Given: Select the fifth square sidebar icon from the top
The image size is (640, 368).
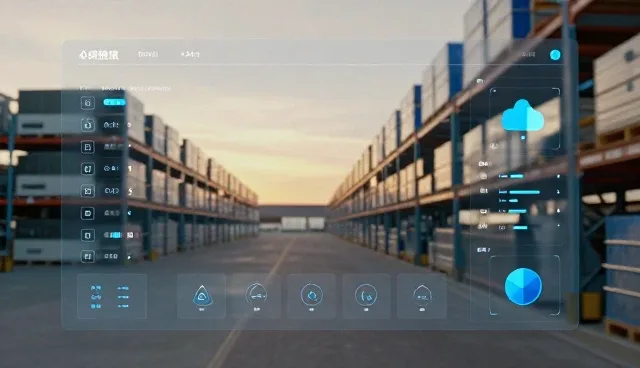Looking at the screenshot, I should [x=88, y=191].
